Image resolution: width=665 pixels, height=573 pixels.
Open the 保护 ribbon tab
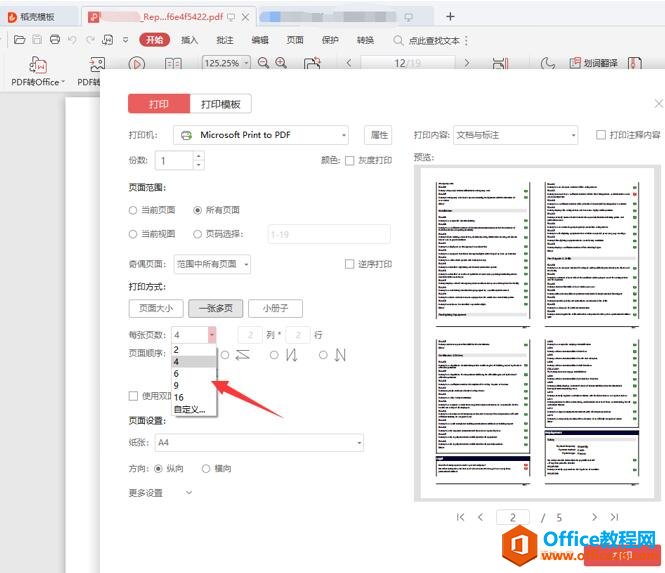[x=330, y=40]
